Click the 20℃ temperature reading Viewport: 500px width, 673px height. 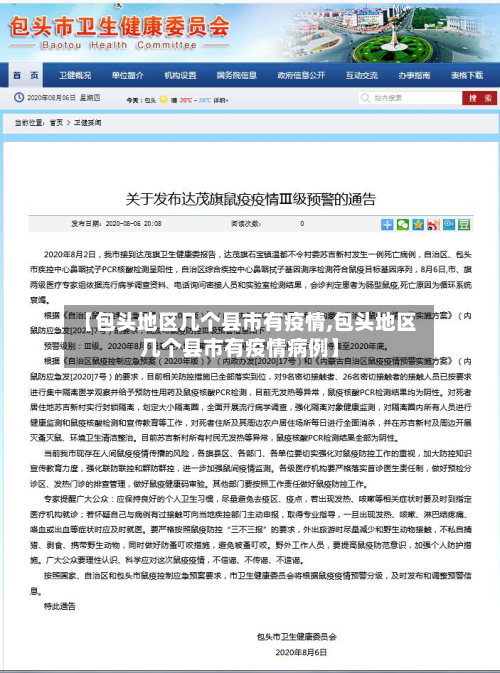(185, 100)
